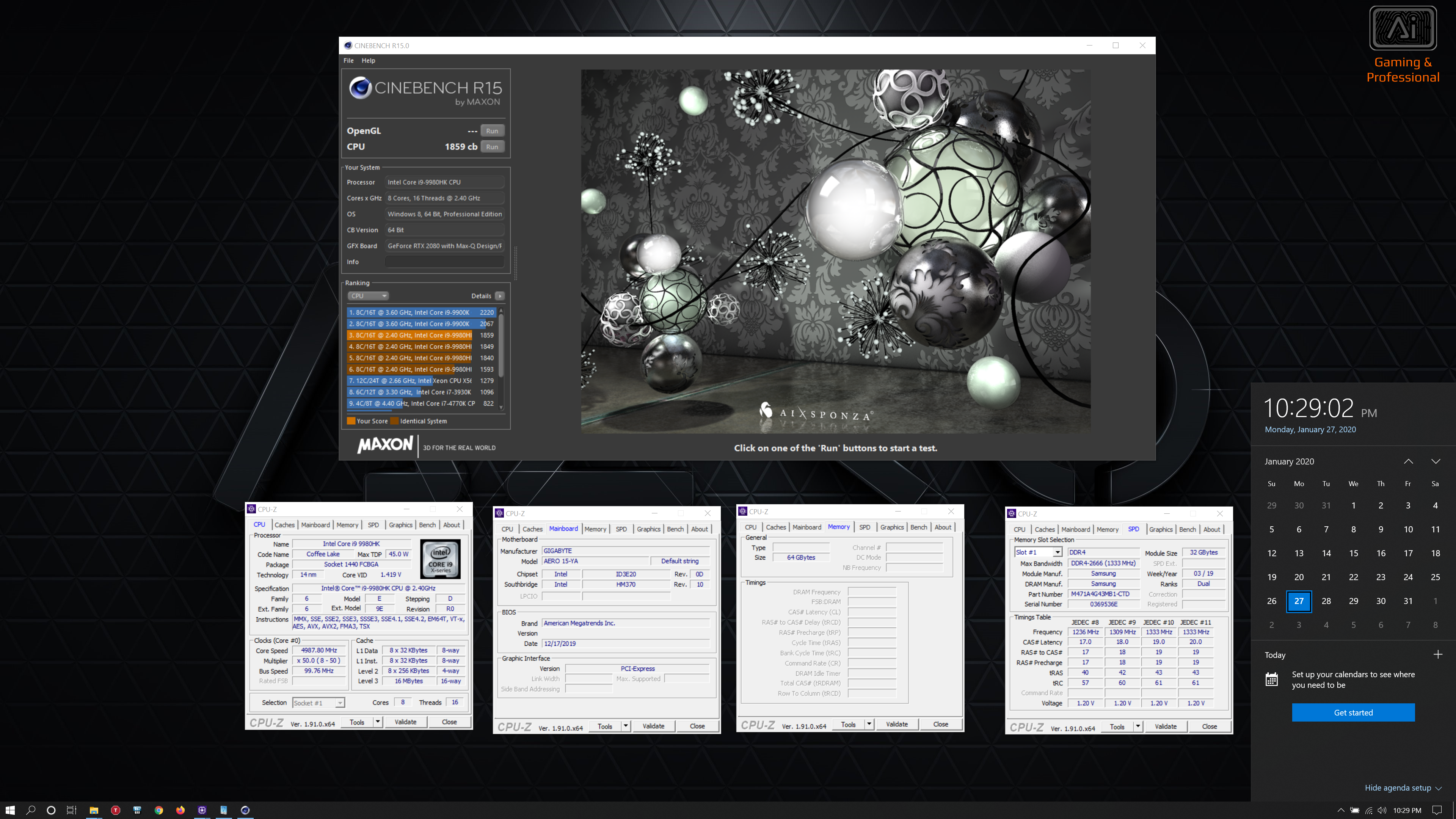The image size is (1456, 819).
Task: Click the orange Your Score legend swatch
Action: (x=351, y=420)
